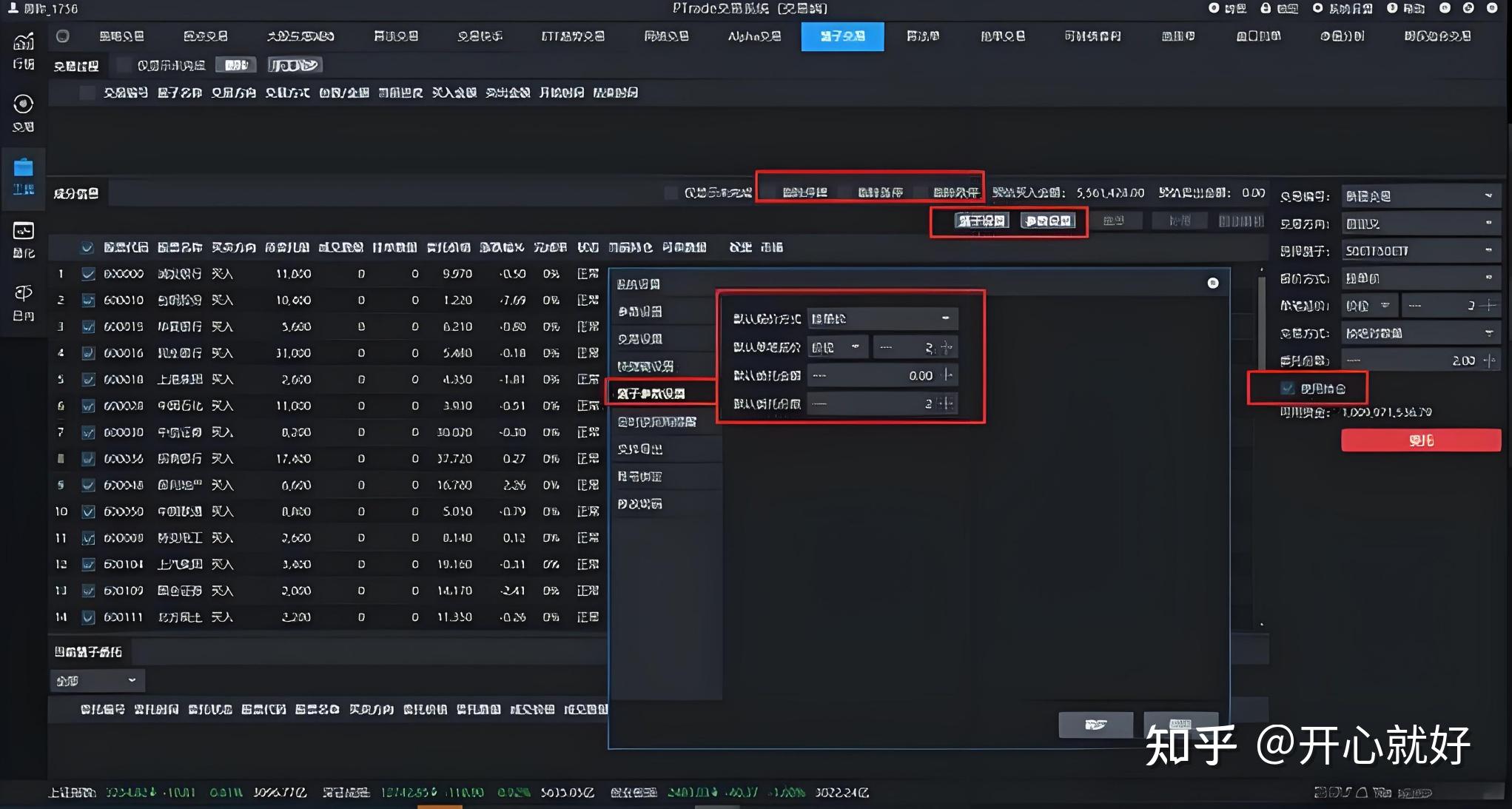The image size is (1512, 809).
Task: Click the left gray button at dialog bottom
Action: pyautogui.click(x=1095, y=725)
